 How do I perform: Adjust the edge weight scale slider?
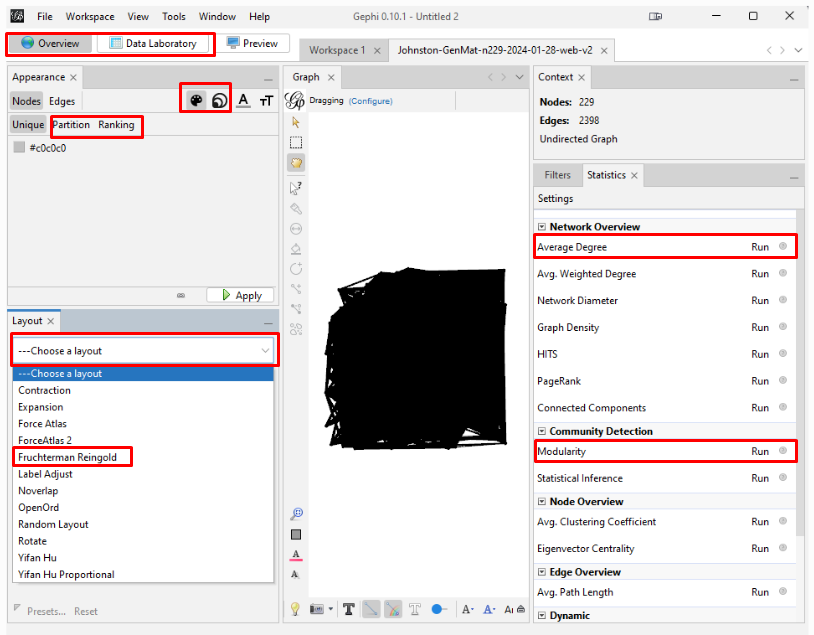pyautogui.click(x=439, y=610)
